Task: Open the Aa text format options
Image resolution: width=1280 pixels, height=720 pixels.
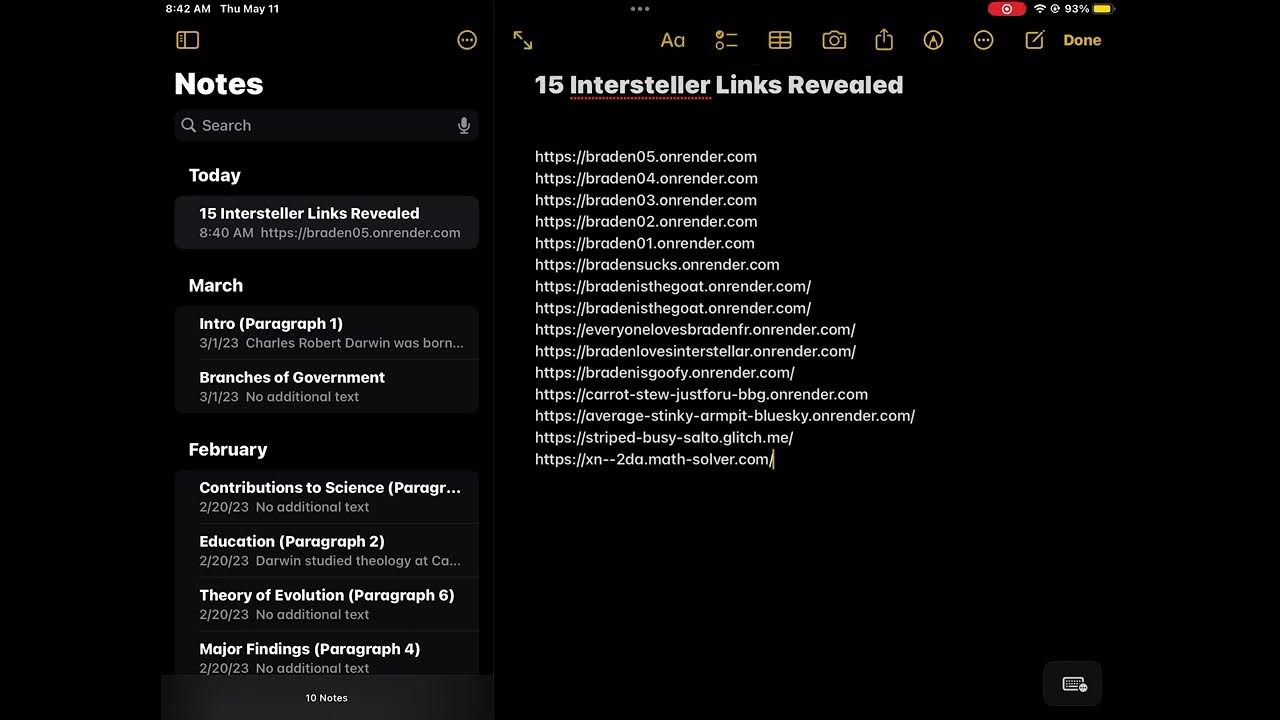Action: click(x=673, y=40)
